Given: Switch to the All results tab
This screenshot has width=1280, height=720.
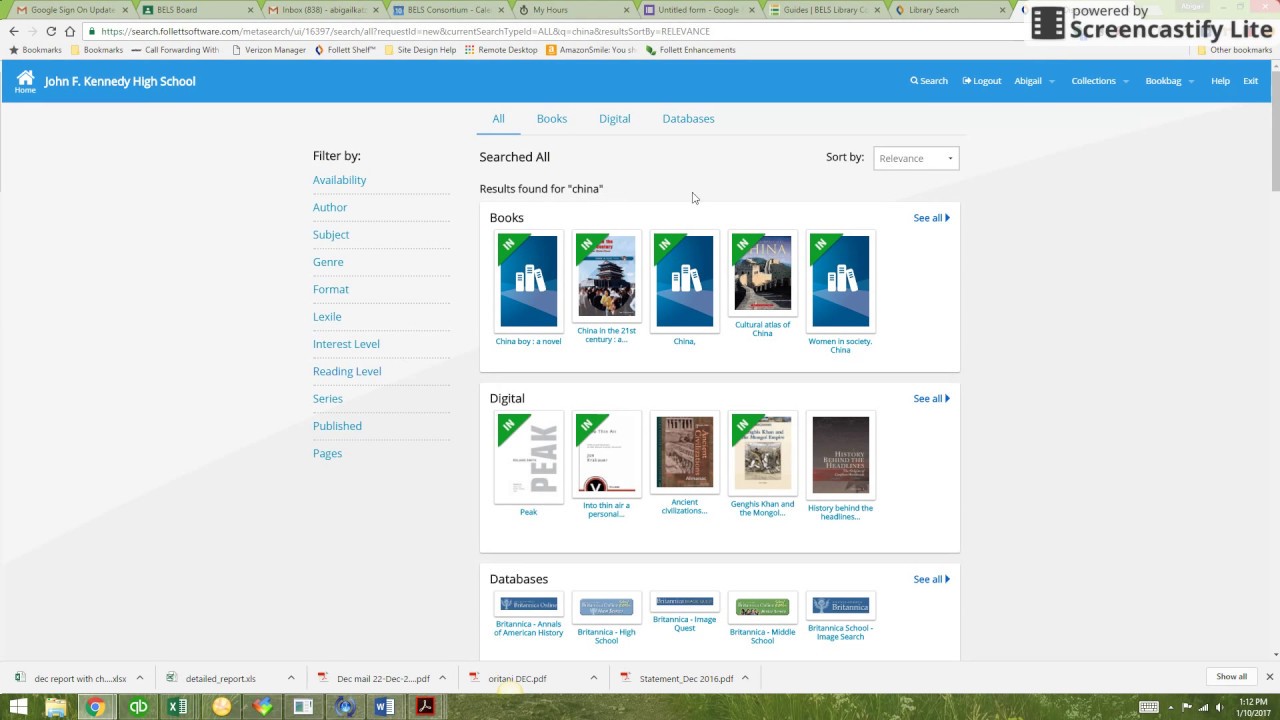Looking at the screenshot, I should coord(498,118).
